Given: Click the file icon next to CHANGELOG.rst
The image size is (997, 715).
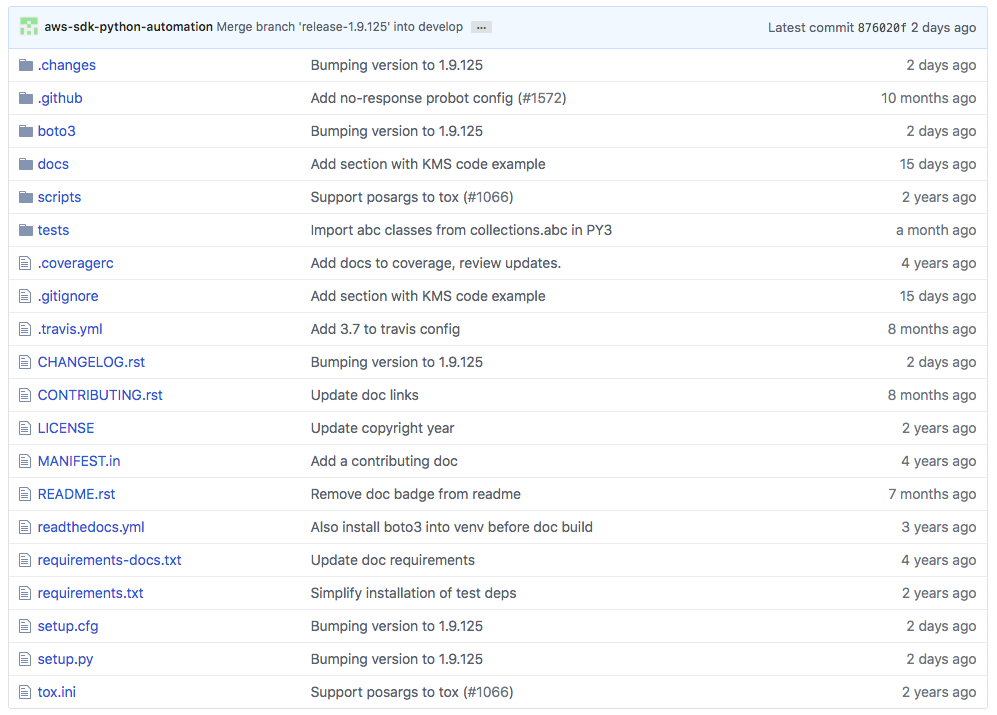Looking at the screenshot, I should 26,361.
